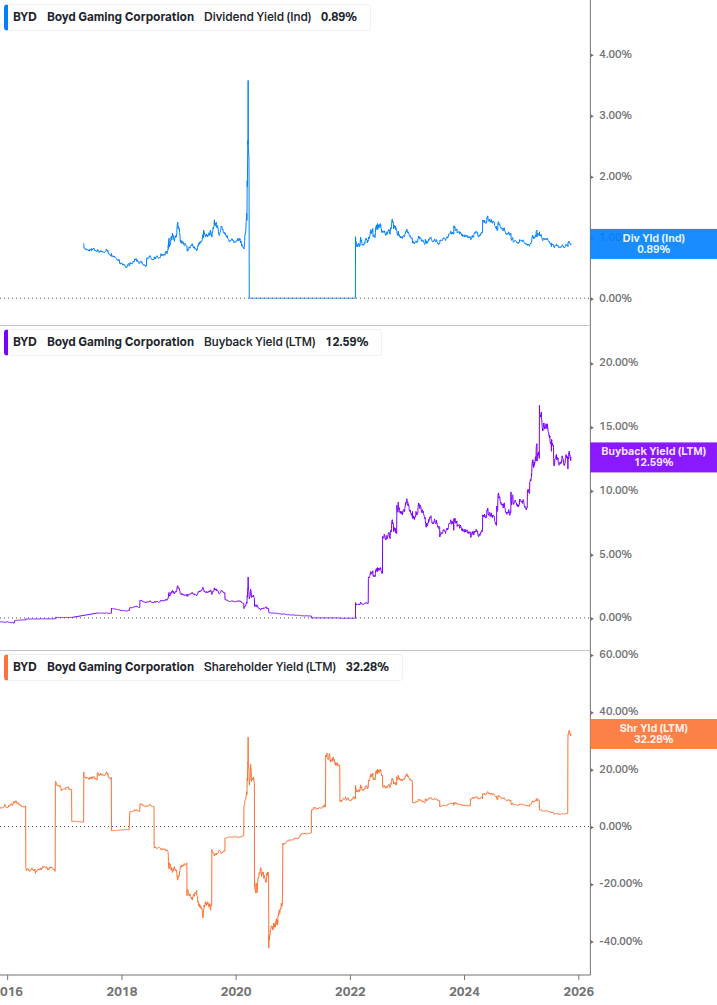This screenshot has width=717, height=1005.
Task: Click the 2020 label on the time axis
Action: [x=236, y=992]
